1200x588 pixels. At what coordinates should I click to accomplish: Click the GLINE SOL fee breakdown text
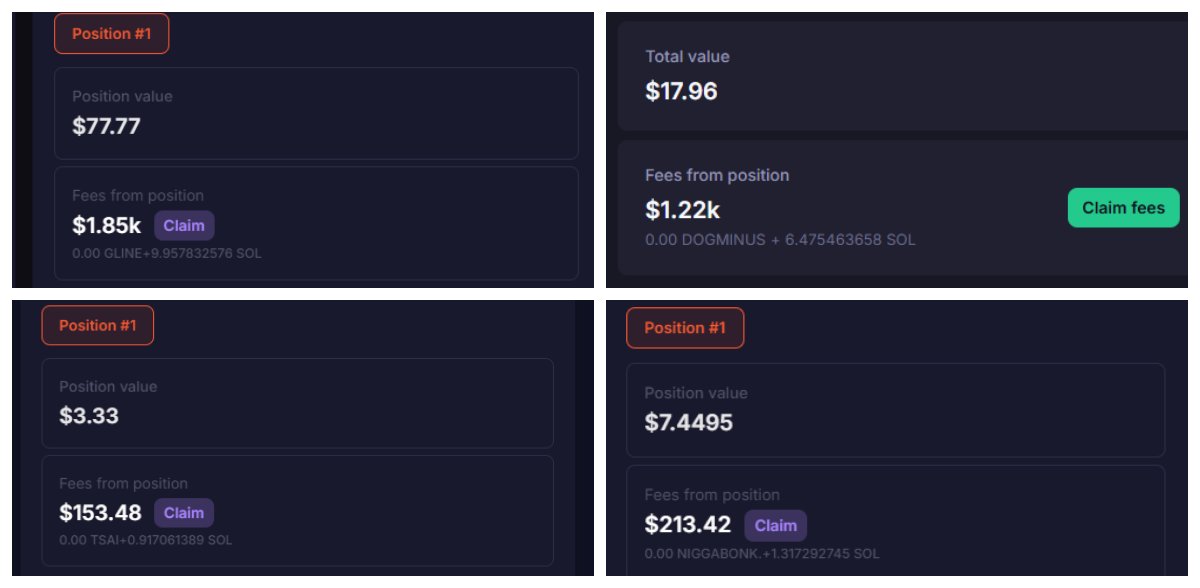coord(166,253)
